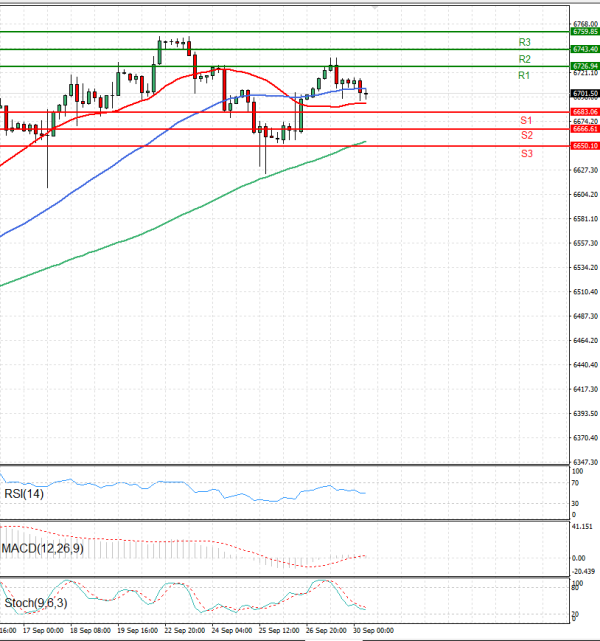Select the R2 resistance level label
The height and width of the screenshot is (641, 600).
[524, 60]
